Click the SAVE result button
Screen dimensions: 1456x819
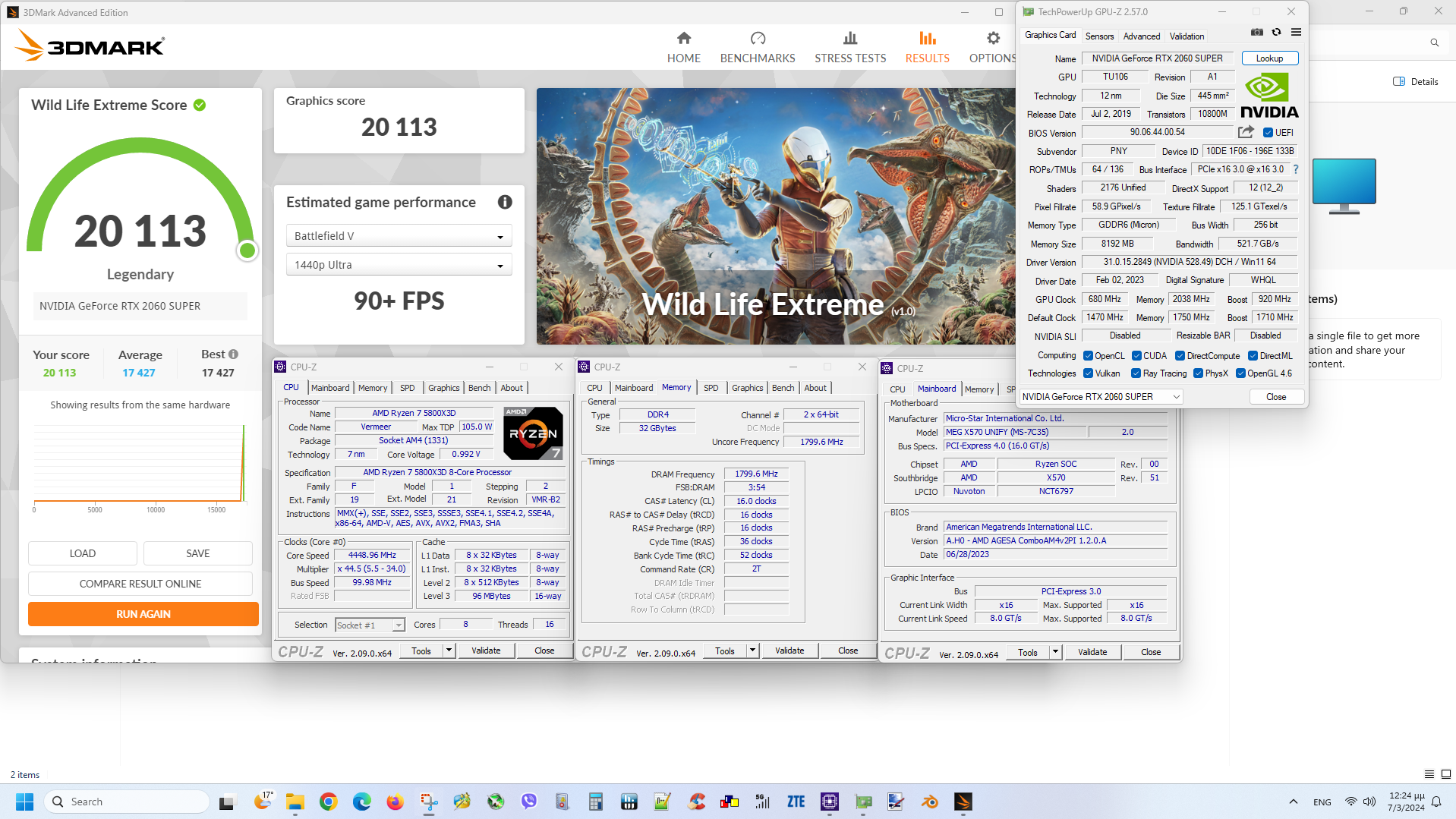tap(197, 553)
